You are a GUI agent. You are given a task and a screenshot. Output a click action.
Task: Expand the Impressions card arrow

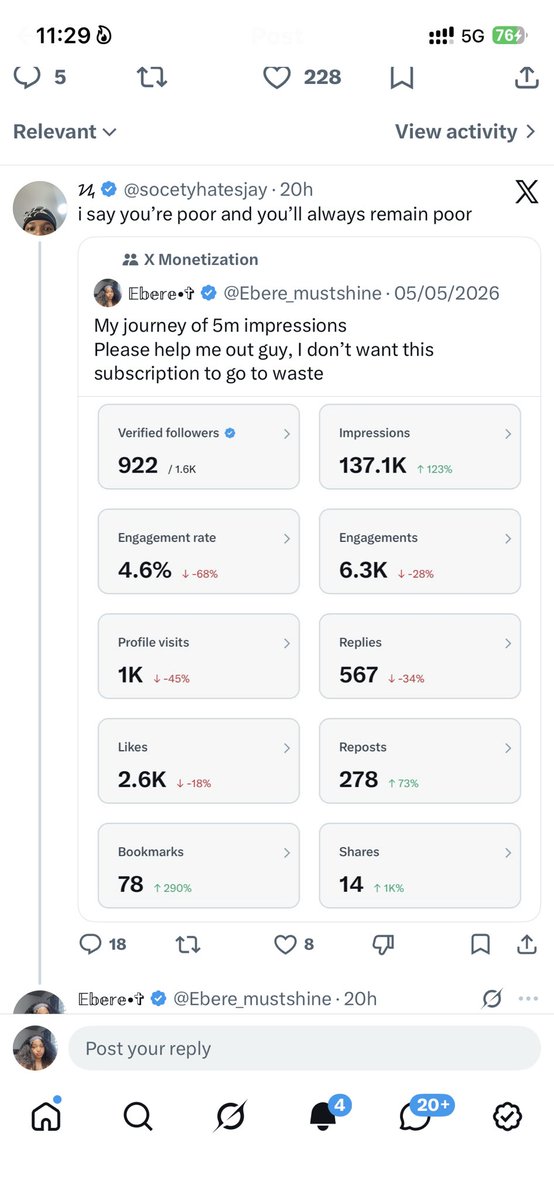coord(508,434)
